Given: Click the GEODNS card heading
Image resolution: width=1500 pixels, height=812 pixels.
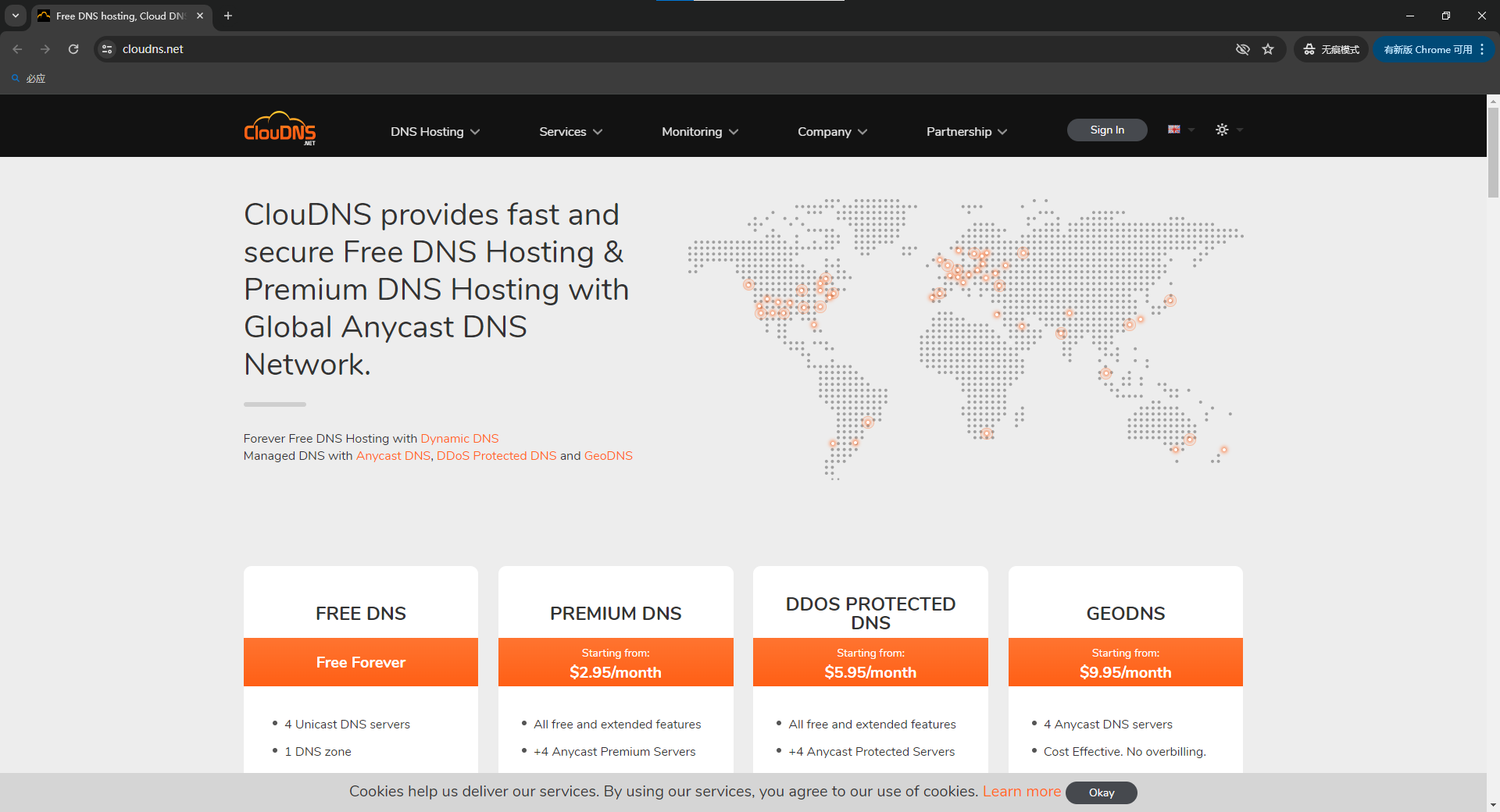Looking at the screenshot, I should [1126, 614].
